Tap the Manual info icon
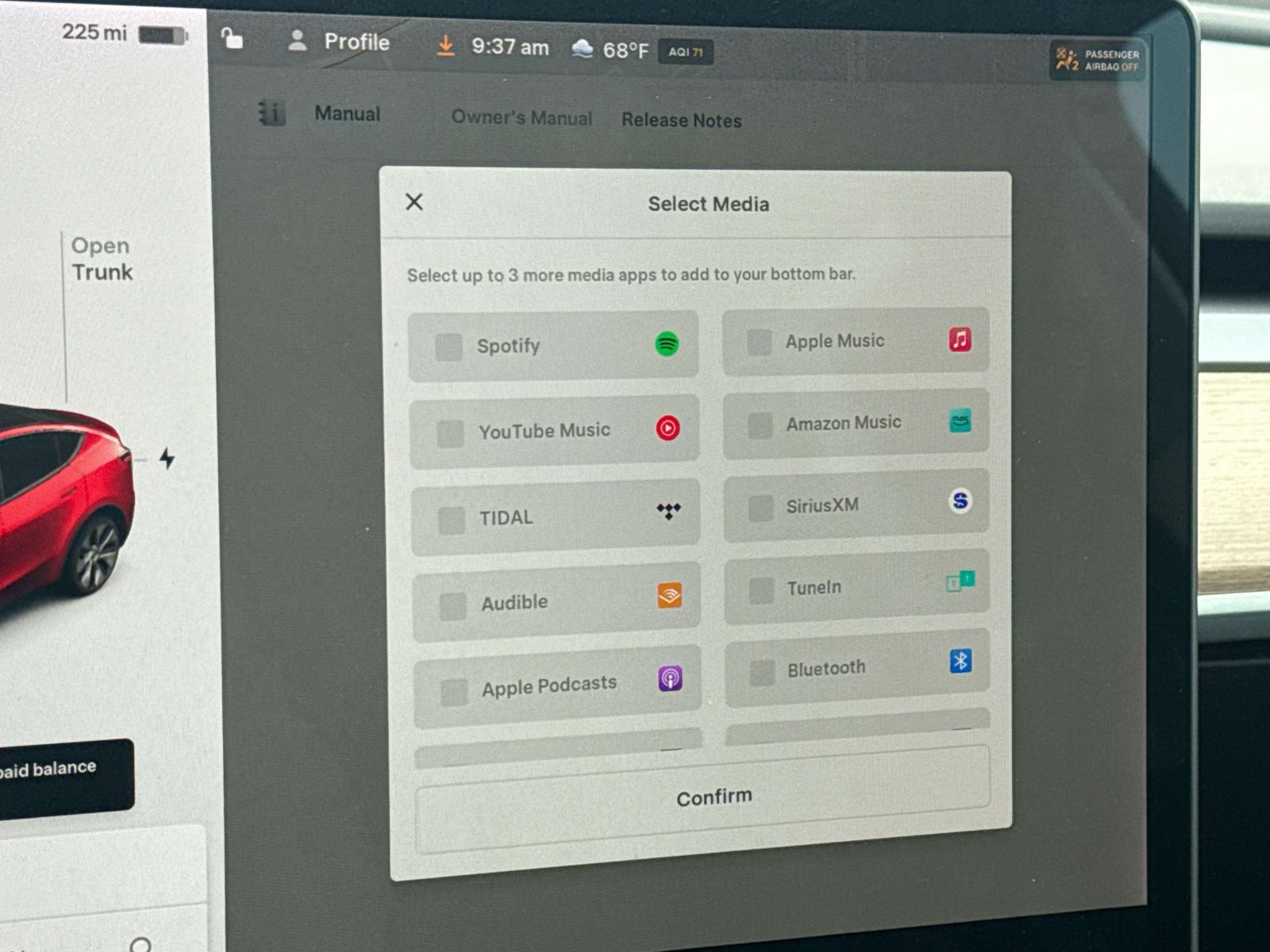 [x=271, y=113]
